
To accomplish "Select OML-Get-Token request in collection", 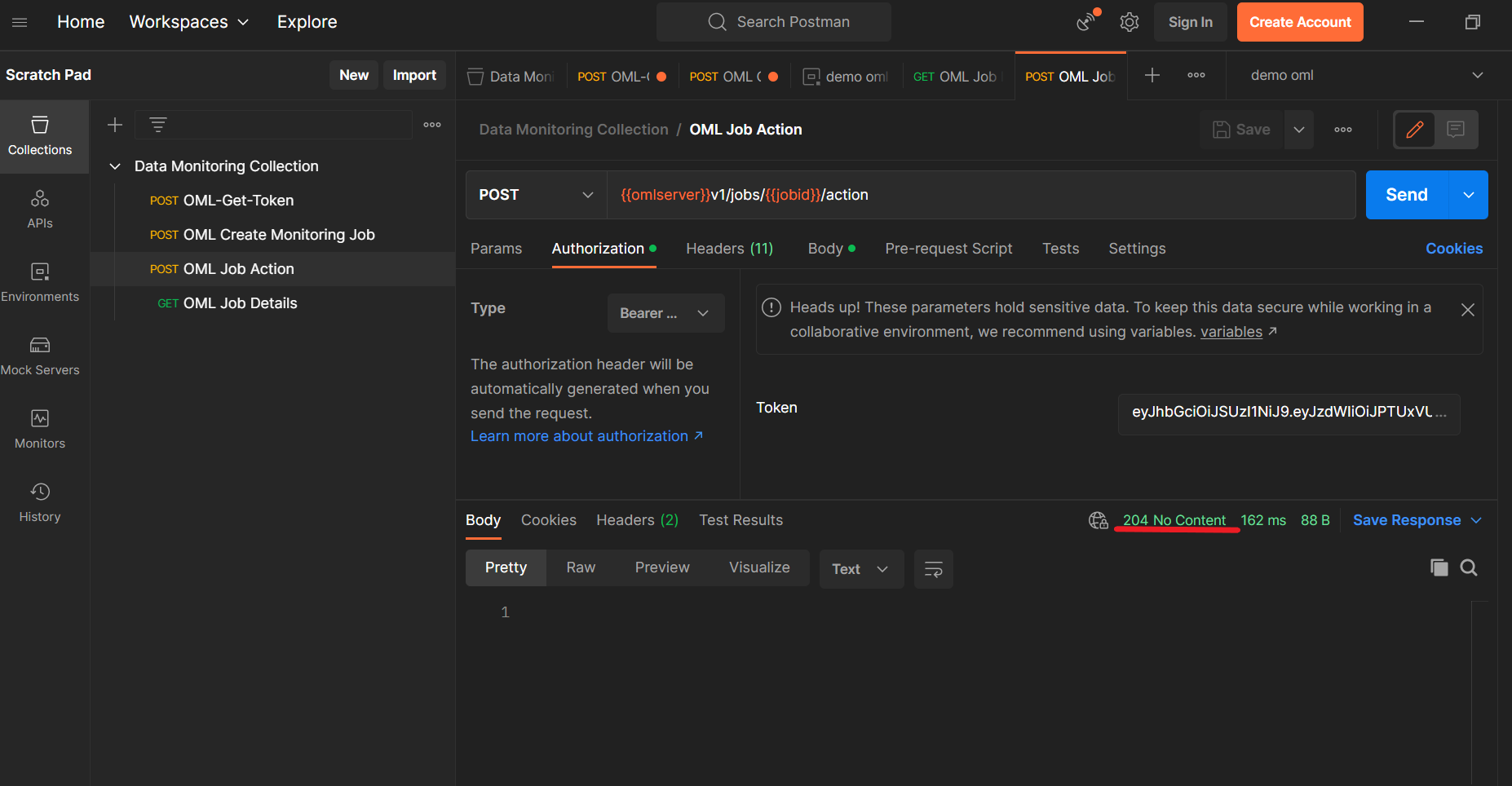I will 272,201.
